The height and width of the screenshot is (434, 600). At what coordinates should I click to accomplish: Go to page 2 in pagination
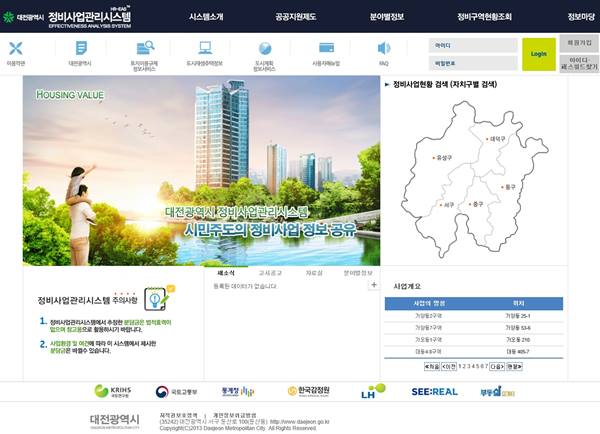tap(462, 366)
